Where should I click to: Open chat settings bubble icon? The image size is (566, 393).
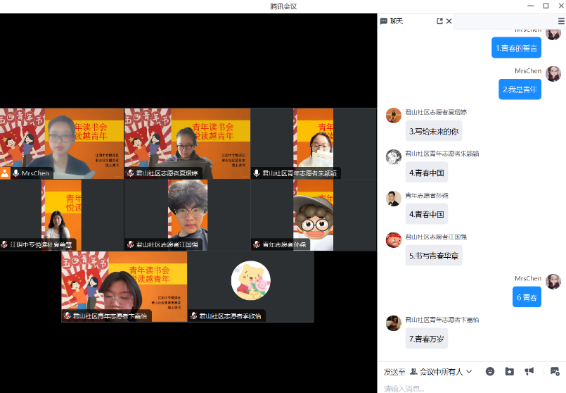coord(555,371)
